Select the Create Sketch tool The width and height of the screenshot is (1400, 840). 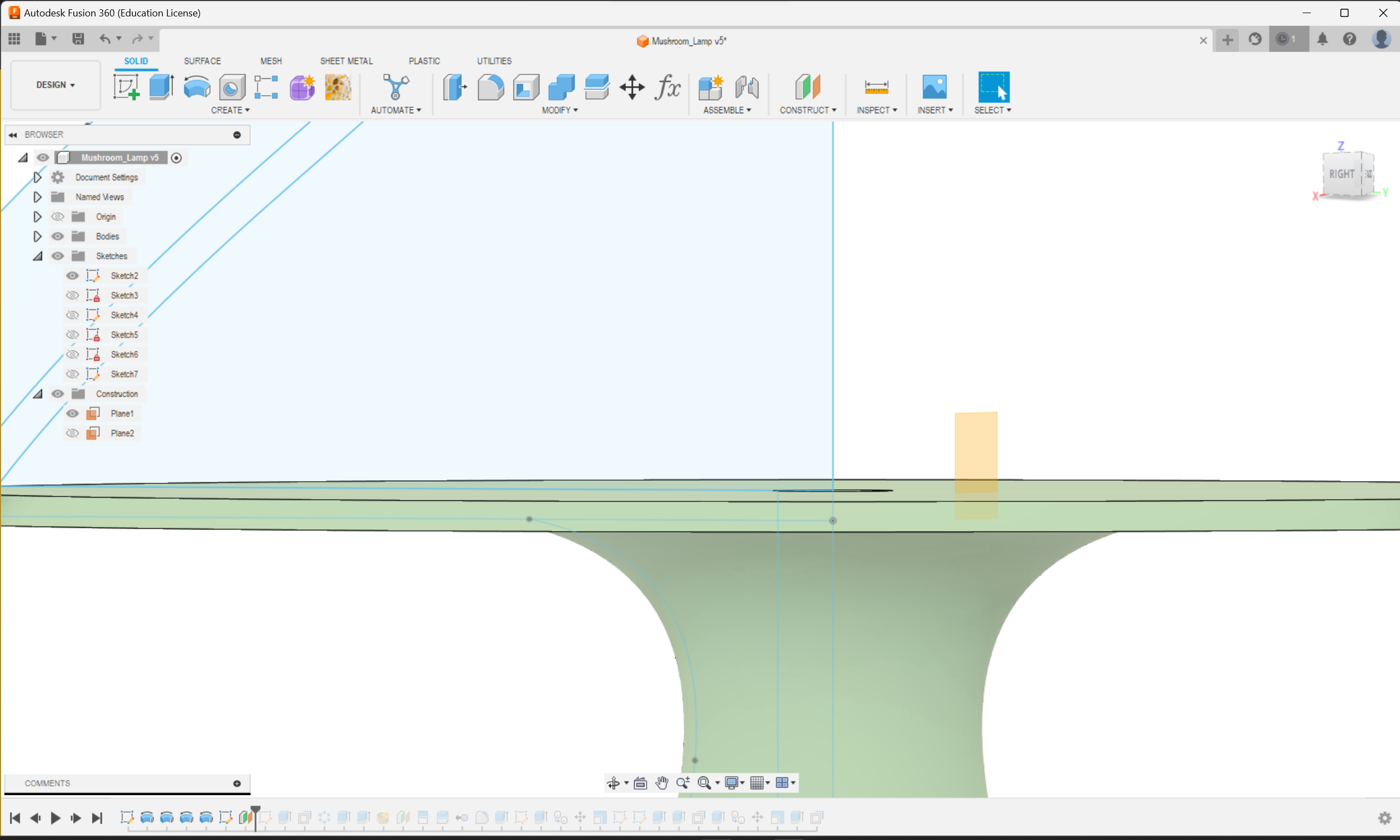[126, 86]
